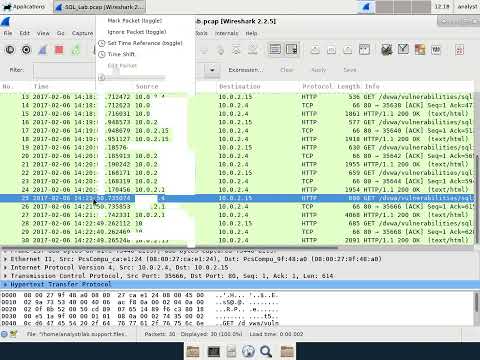The width and height of the screenshot is (480, 360).
Task: Expand Transmission Control Protocol node
Action: (x=5, y=276)
